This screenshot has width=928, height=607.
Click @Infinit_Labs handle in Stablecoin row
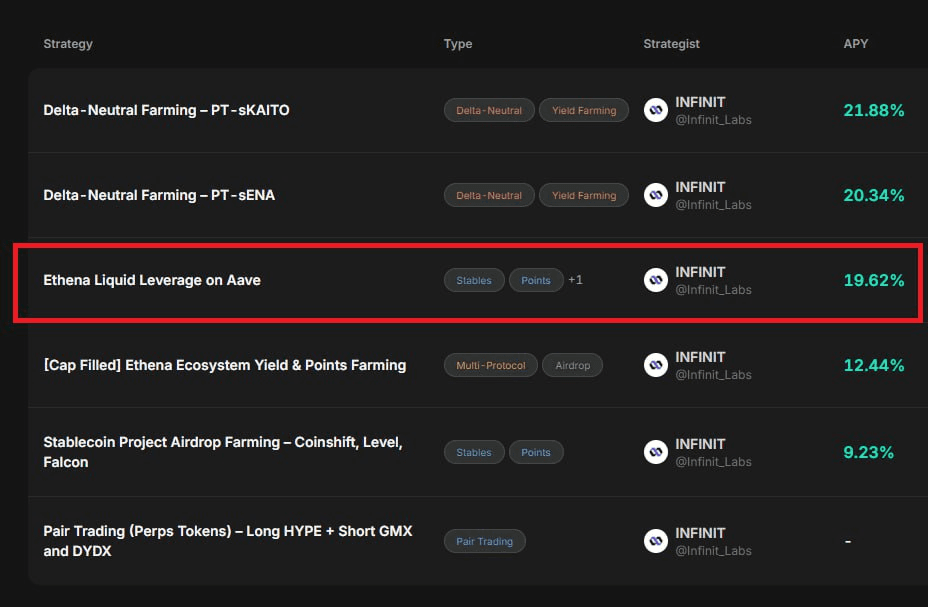(713, 462)
